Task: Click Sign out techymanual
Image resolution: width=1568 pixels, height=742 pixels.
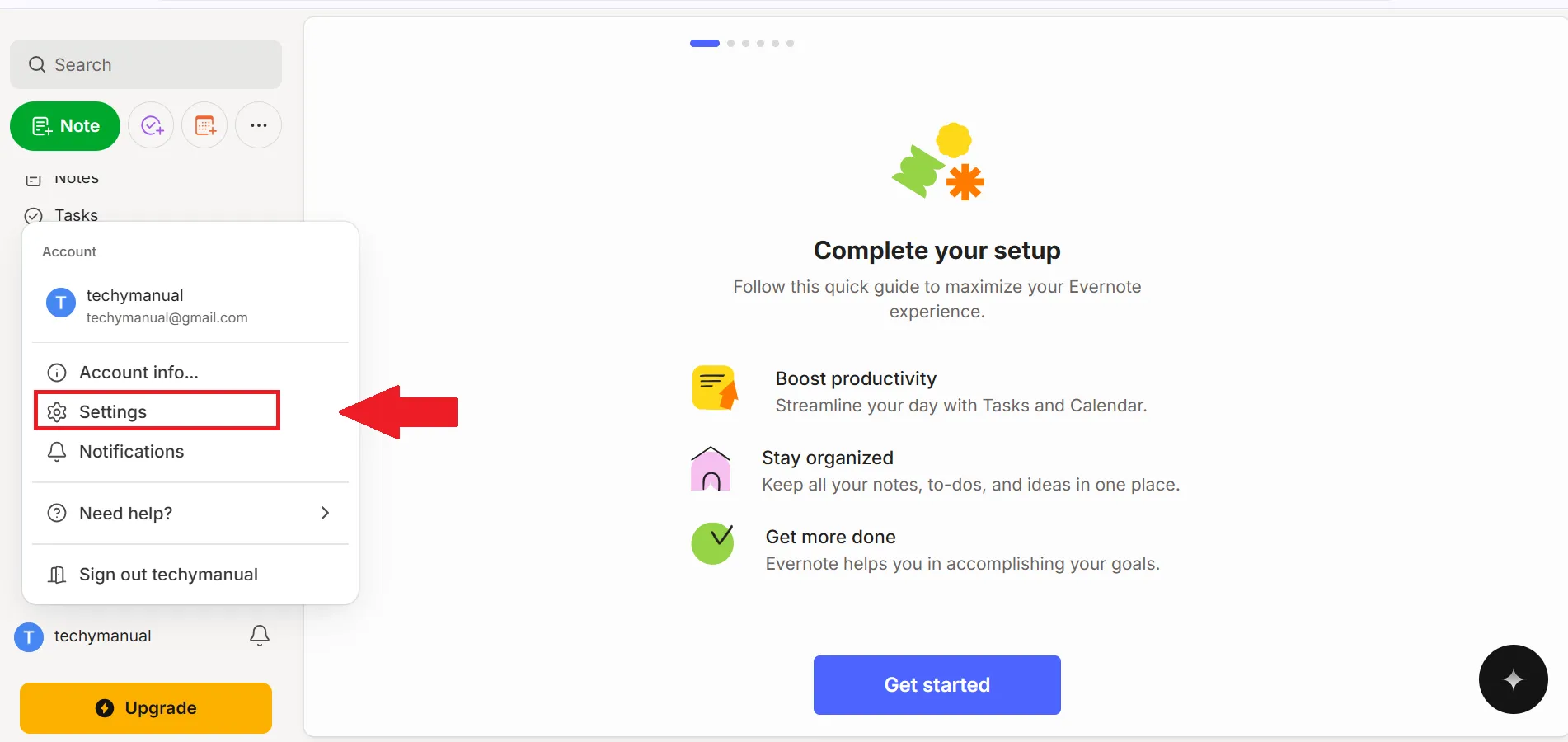Action: [x=167, y=574]
